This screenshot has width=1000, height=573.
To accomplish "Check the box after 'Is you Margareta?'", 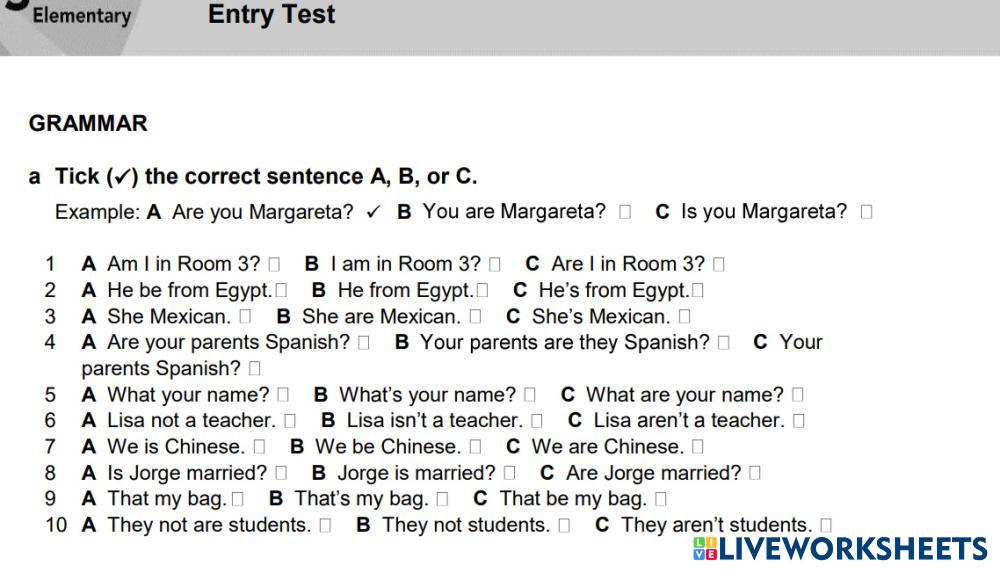I will pyautogui.click(x=866, y=212).
